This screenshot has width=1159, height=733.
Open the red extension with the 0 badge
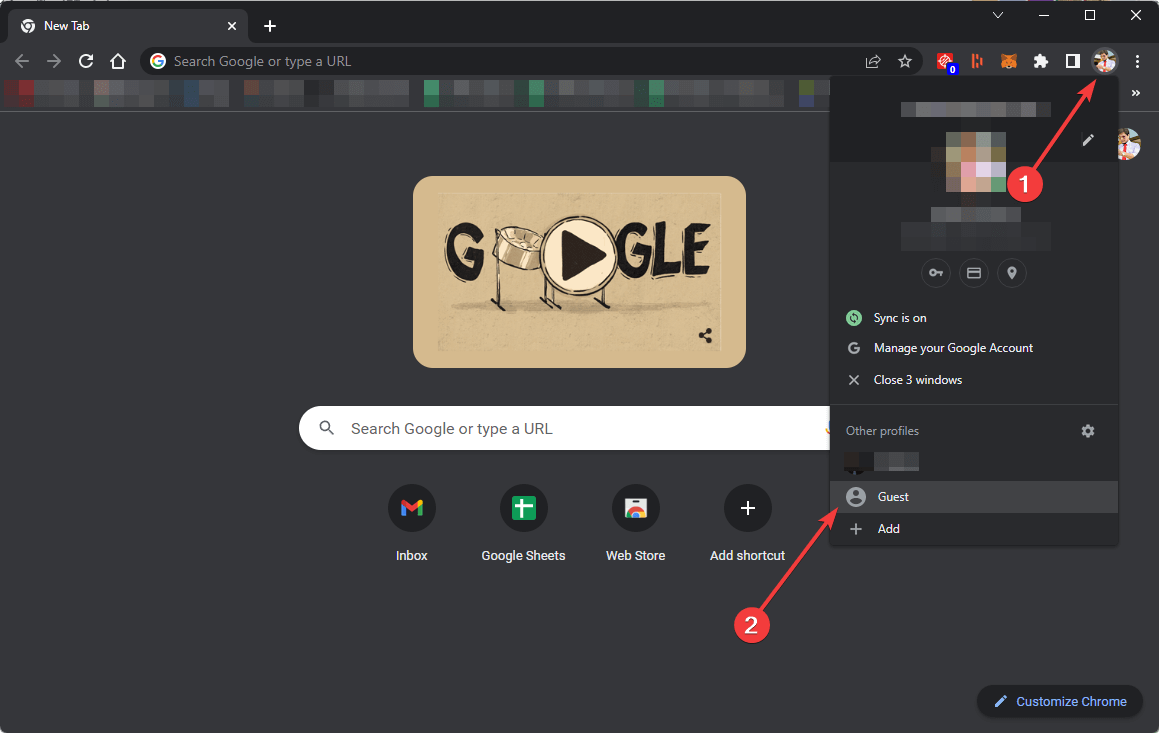point(945,62)
